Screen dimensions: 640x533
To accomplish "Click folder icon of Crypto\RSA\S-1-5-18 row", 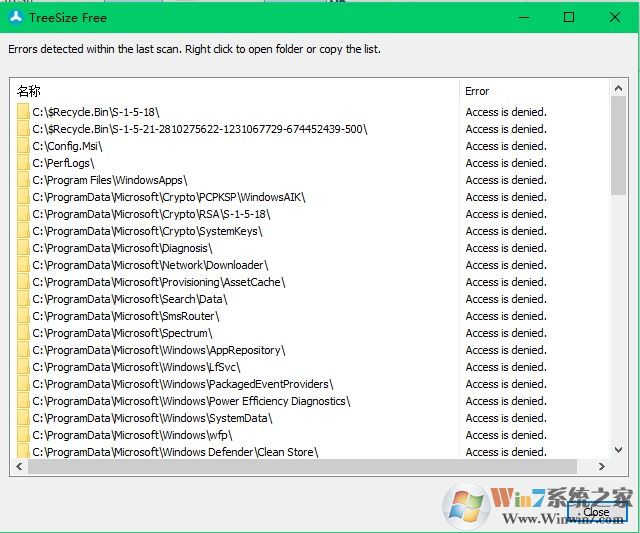I will [x=23, y=214].
